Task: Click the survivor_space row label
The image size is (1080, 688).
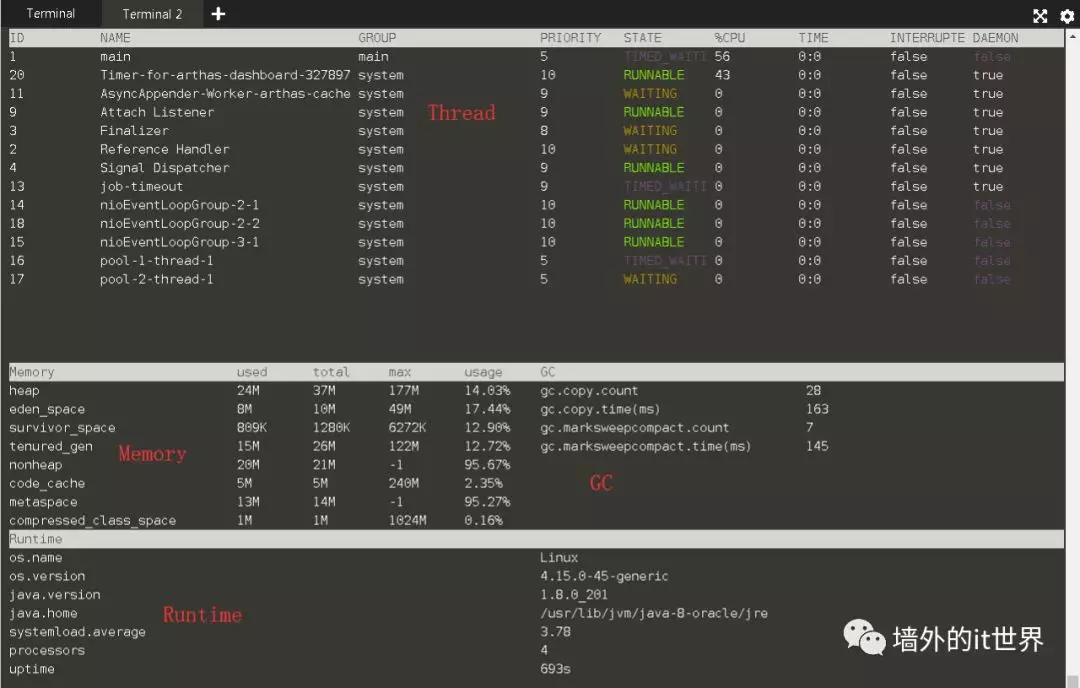Action: [62, 428]
